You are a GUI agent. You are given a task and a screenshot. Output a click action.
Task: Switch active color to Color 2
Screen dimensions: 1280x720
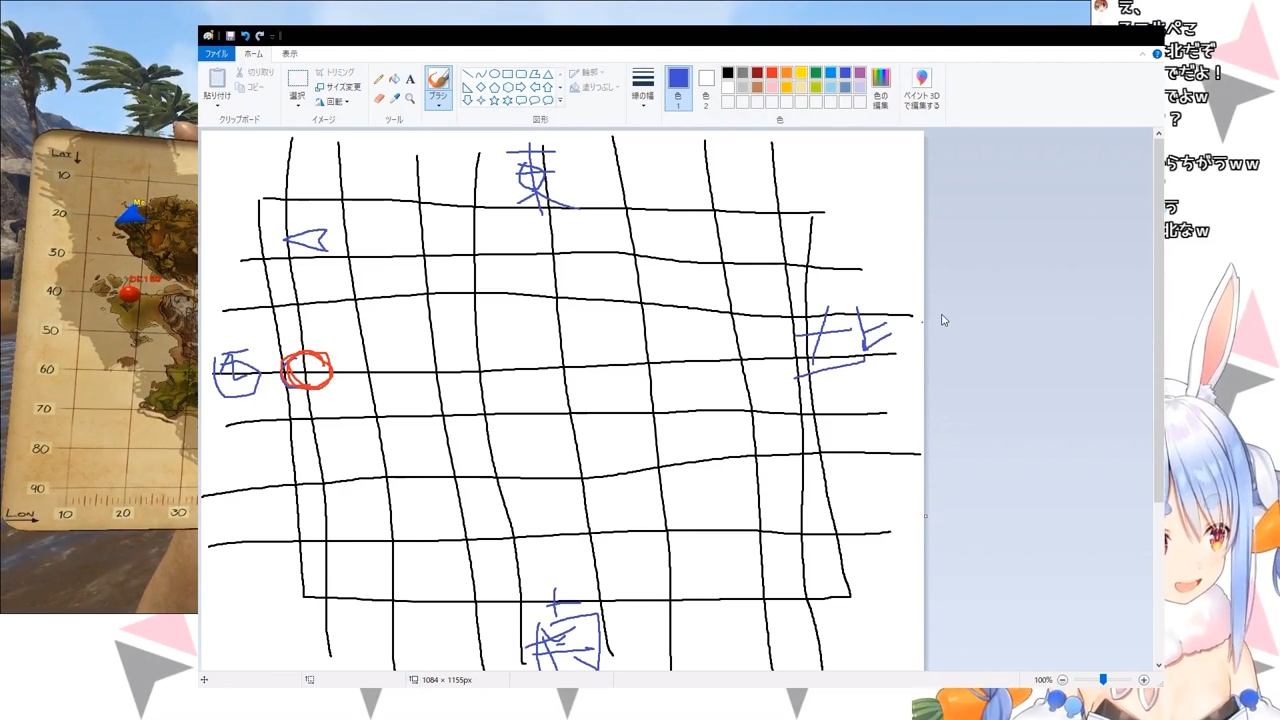click(706, 87)
